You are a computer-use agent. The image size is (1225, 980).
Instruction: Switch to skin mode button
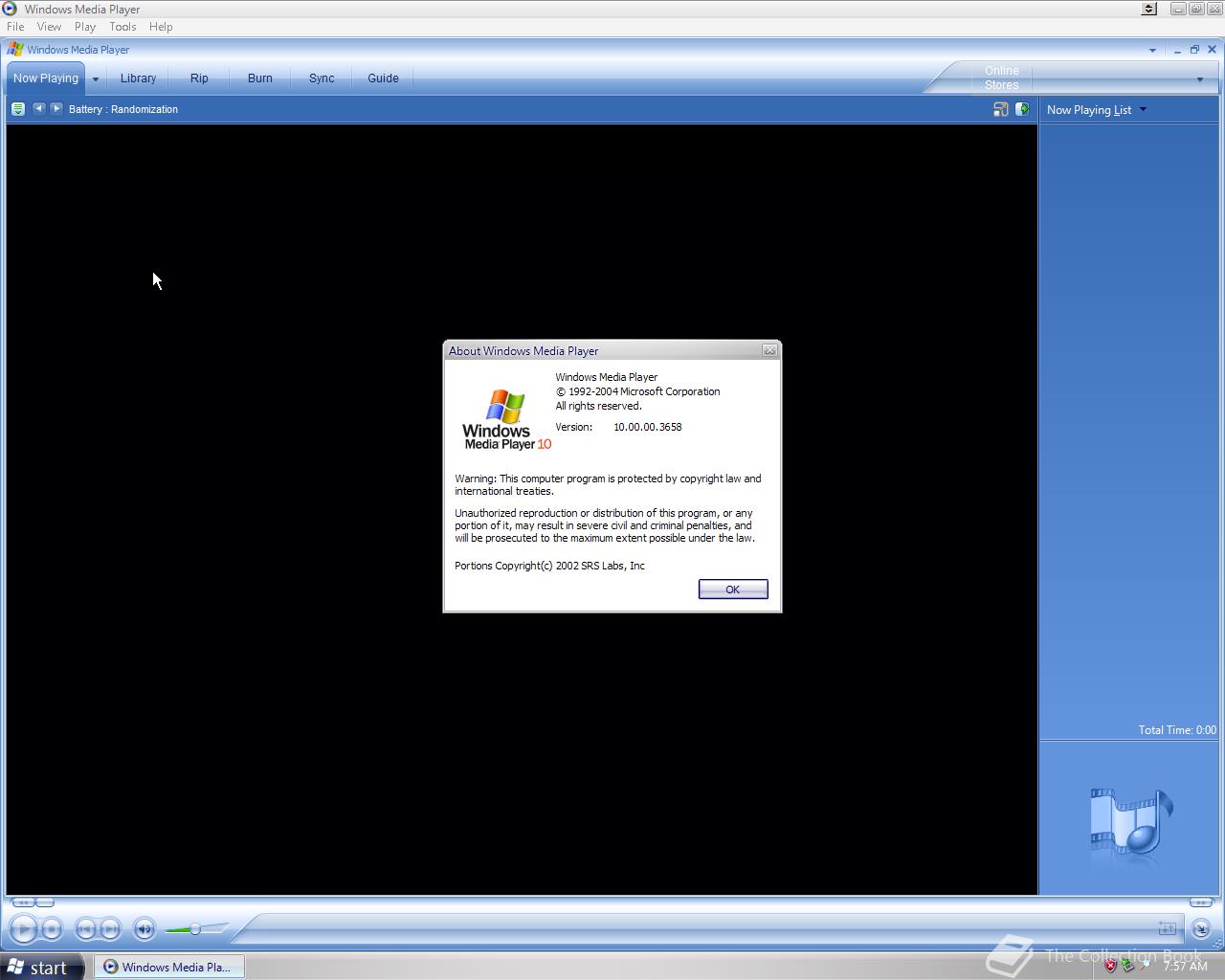click(1200, 928)
